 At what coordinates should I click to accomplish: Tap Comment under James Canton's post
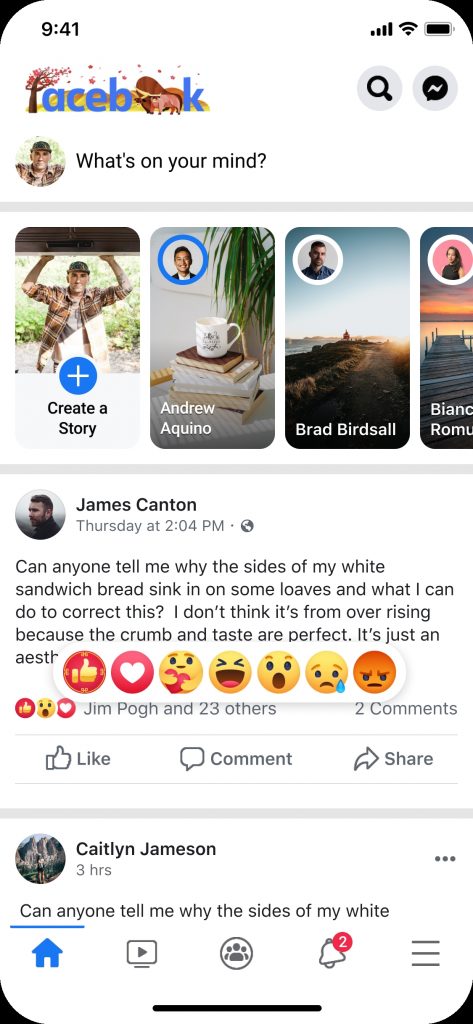[x=236, y=759]
